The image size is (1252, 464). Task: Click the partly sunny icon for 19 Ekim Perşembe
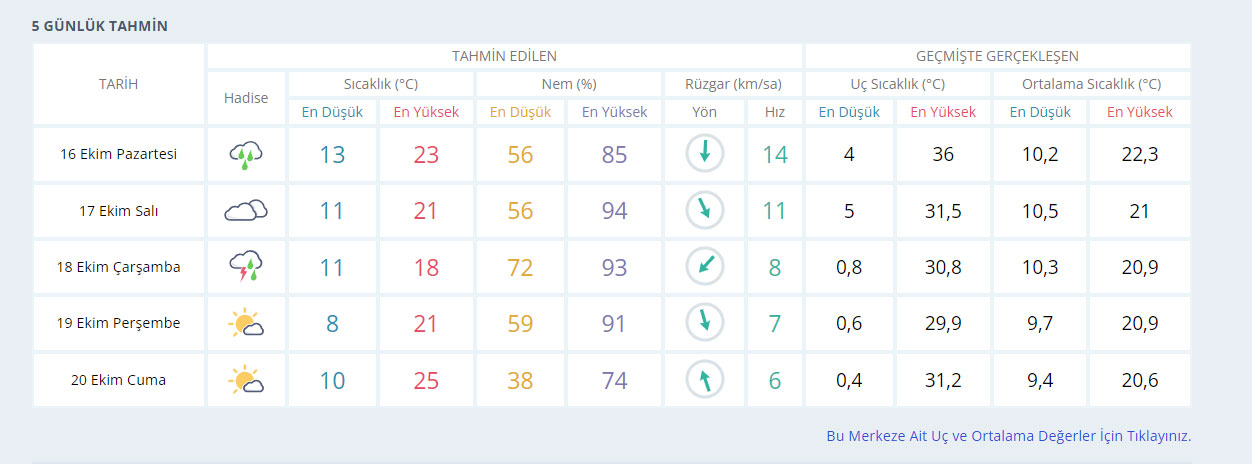pyautogui.click(x=246, y=324)
